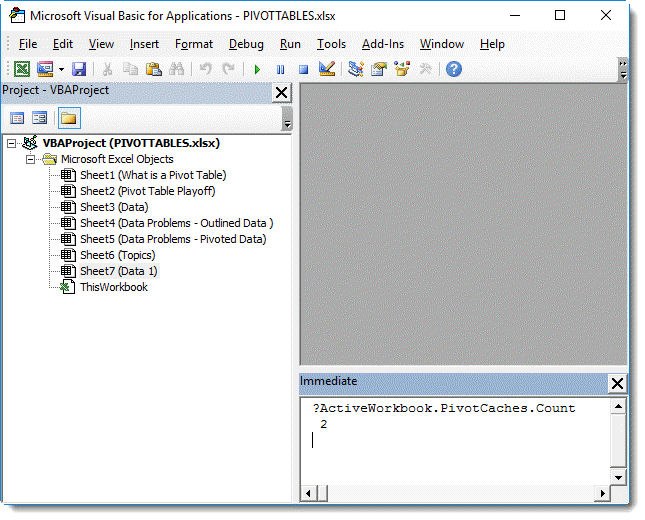This screenshot has width=645, height=520.
Task: Collapse the Microsoft Excel Objects folder
Action: 31,159
